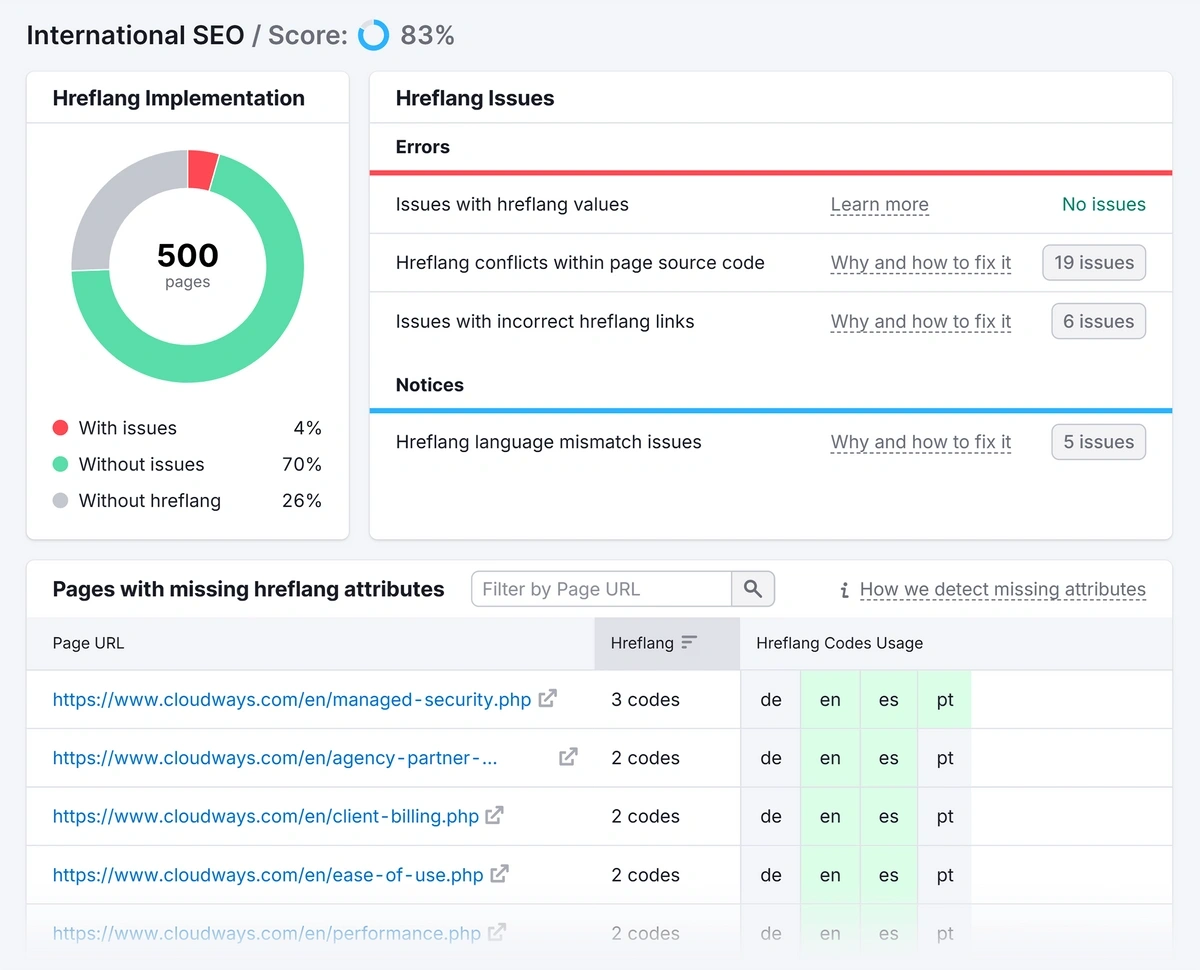Click the 'Filter by Page URL' input field
This screenshot has width=1200, height=970.
pos(600,589)
